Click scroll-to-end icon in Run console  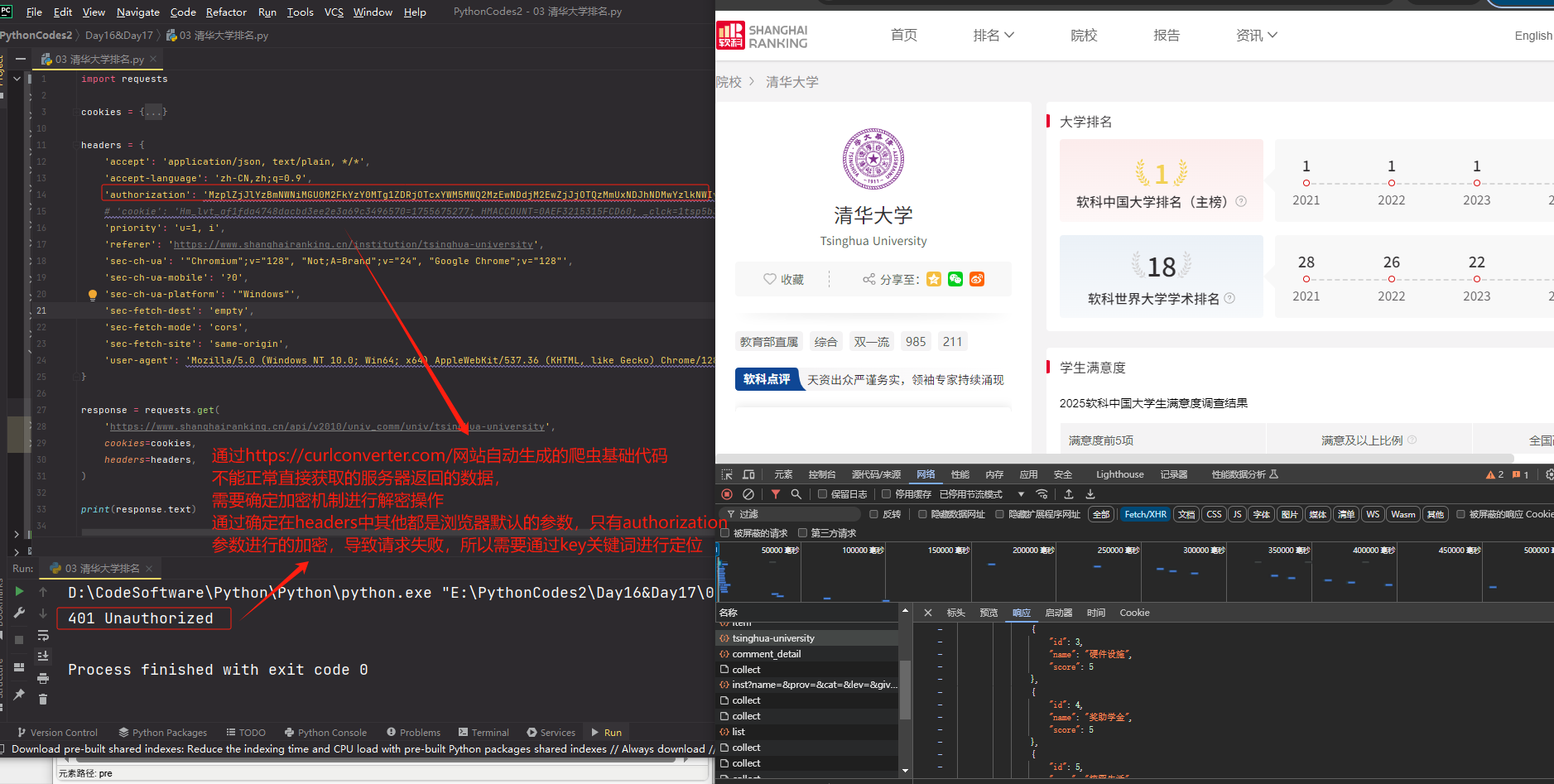pyautogui.click(x=43, y=657)
